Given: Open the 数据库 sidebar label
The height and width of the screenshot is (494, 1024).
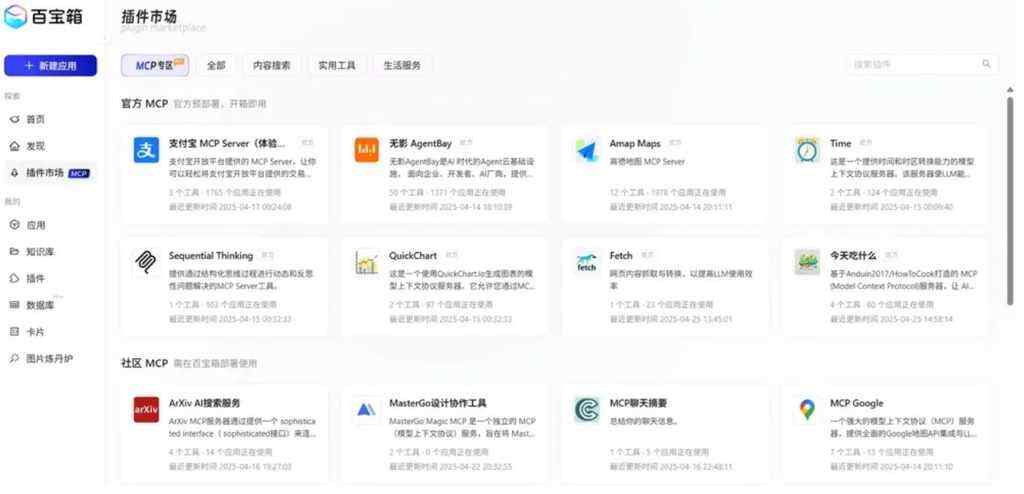Looking at the screenshot, I should coord(40,305).
